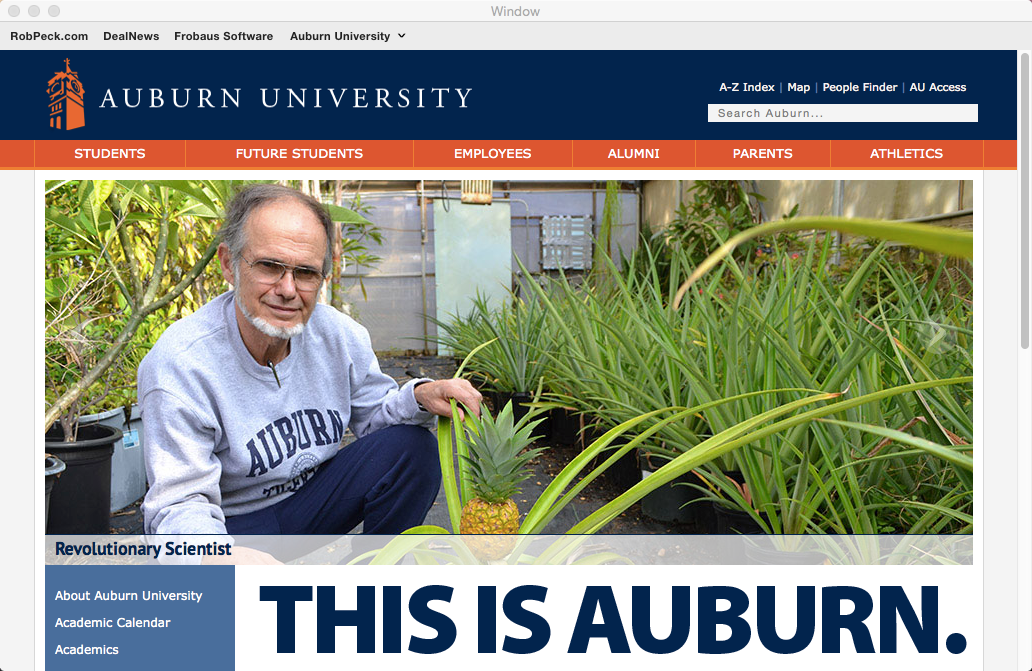
Task: Open the AU Access link
Action: (938, 87)
